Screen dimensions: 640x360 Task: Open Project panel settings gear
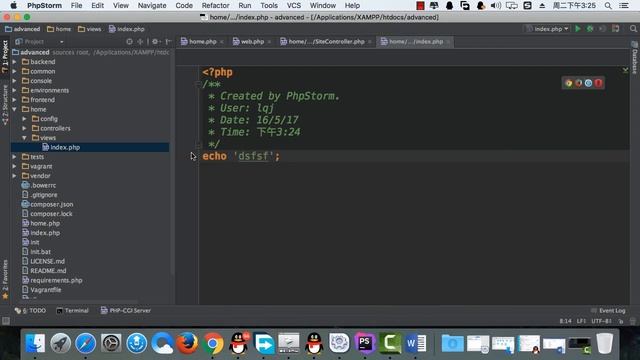click(155, 42)
